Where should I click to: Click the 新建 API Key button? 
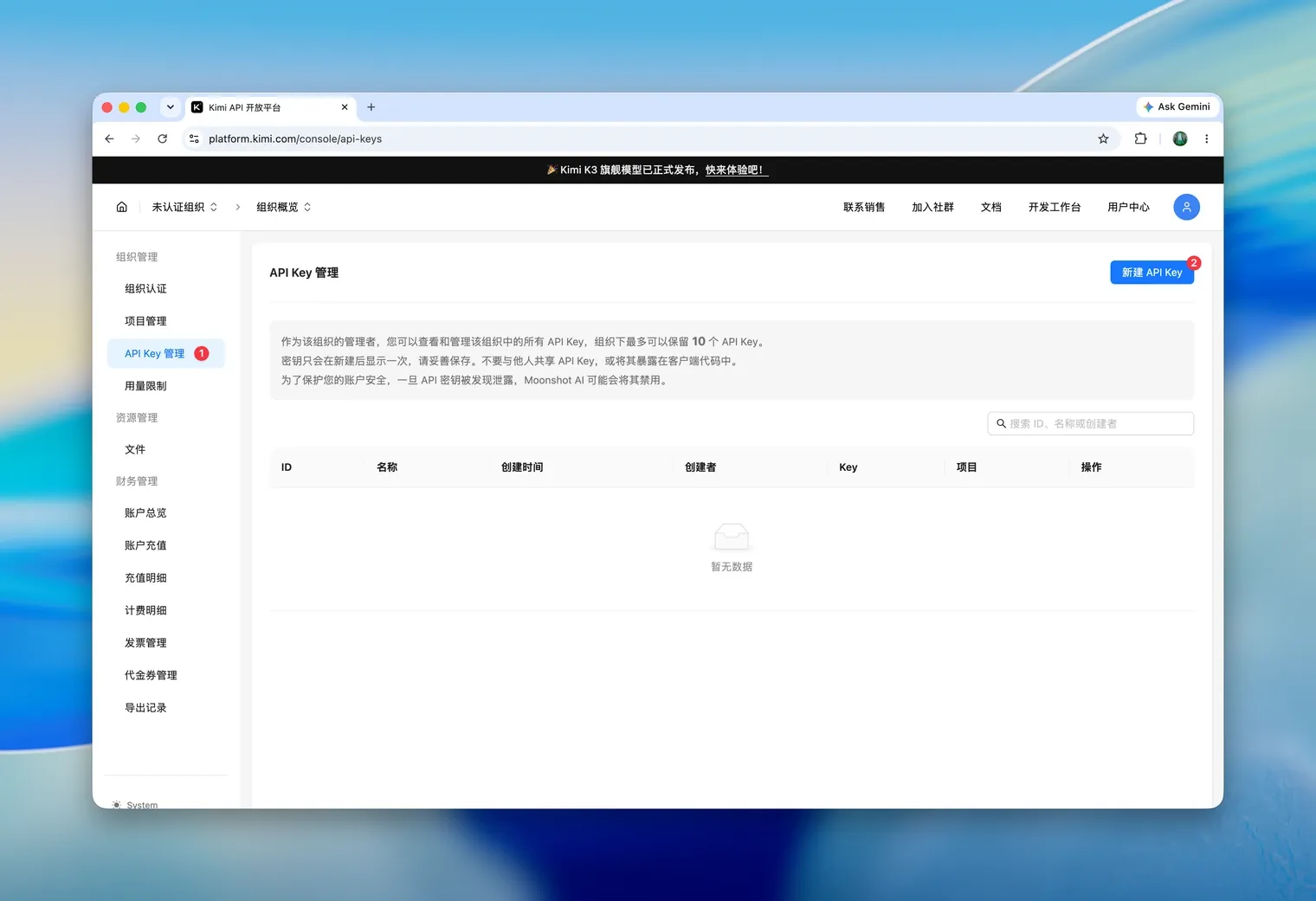point(1151,272)
